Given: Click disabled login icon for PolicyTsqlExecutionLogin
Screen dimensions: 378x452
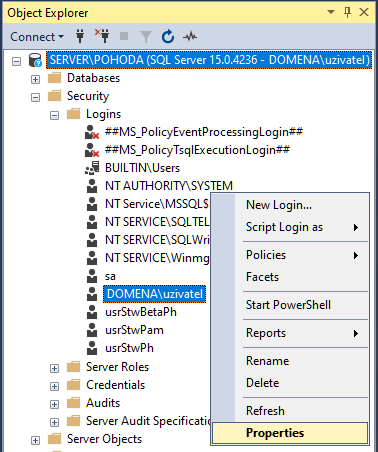Looking at the screenshot, I should pyautogui.click(x=92, y=150).
